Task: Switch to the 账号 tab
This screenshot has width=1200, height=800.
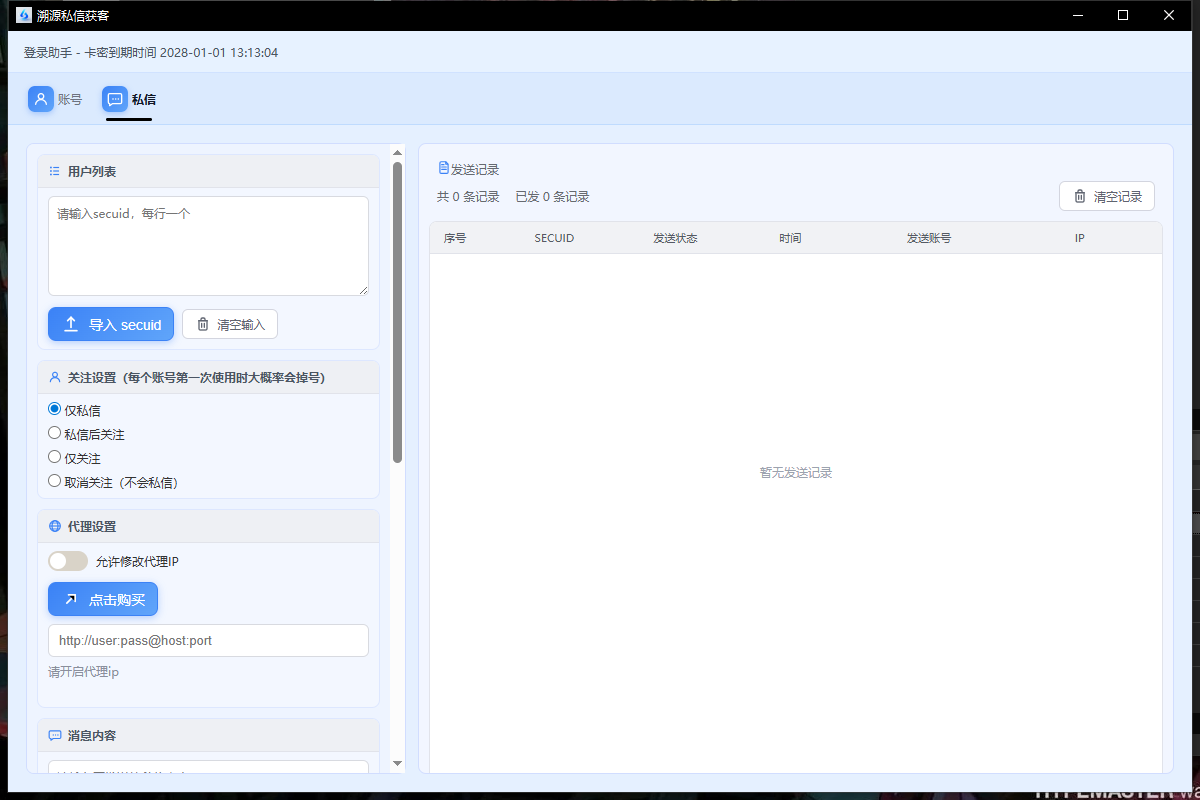Action: (69, 99)
